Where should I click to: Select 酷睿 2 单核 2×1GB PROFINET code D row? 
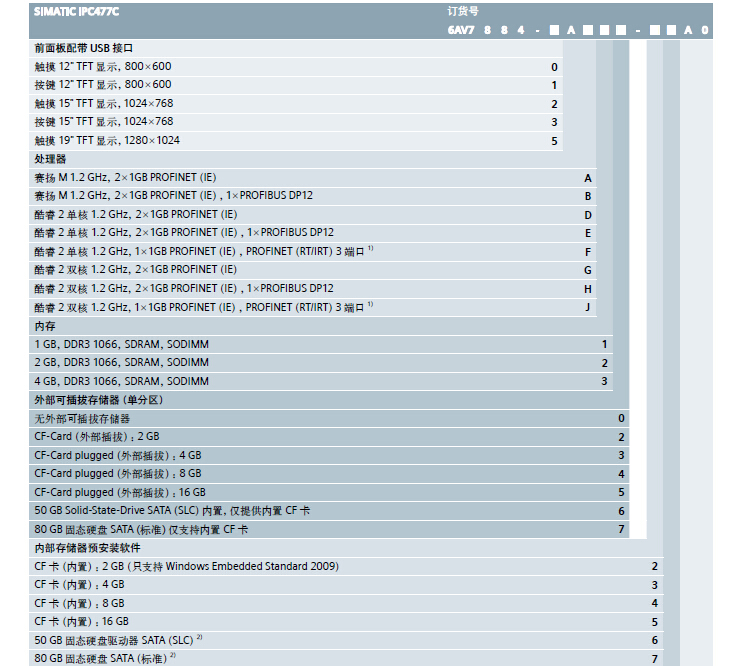click(x=136, y=215)
